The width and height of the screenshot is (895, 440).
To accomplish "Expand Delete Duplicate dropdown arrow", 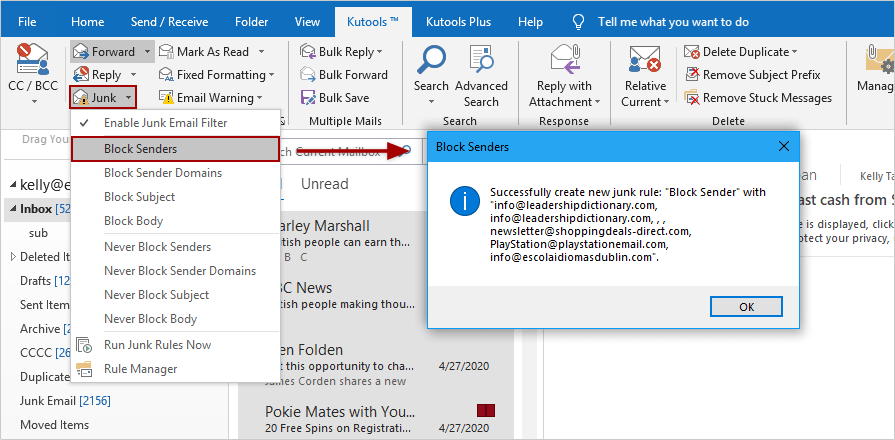I will pyautogui.click(x=794, y=52).
